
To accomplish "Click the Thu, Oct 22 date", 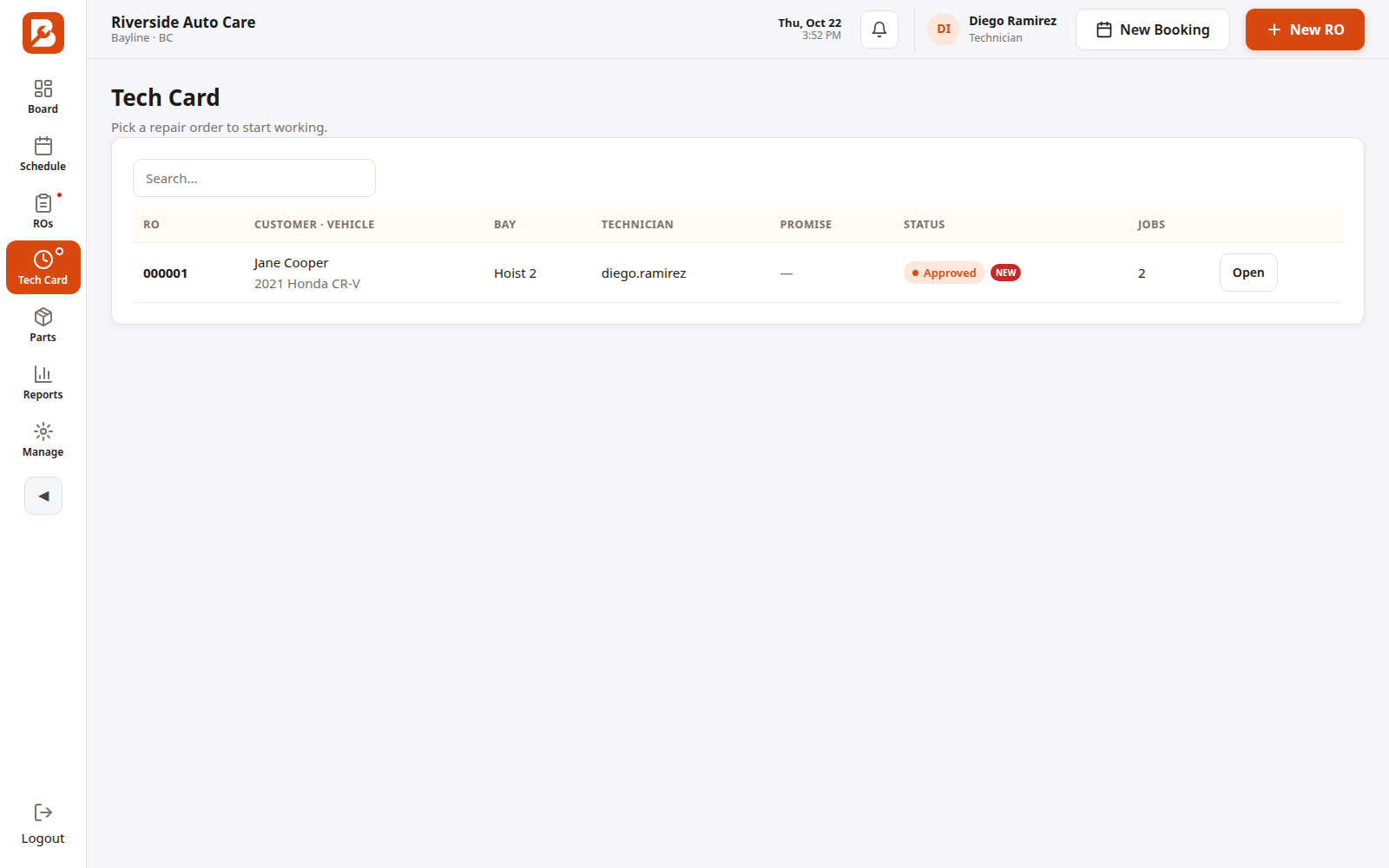I will tap(809, 23).
